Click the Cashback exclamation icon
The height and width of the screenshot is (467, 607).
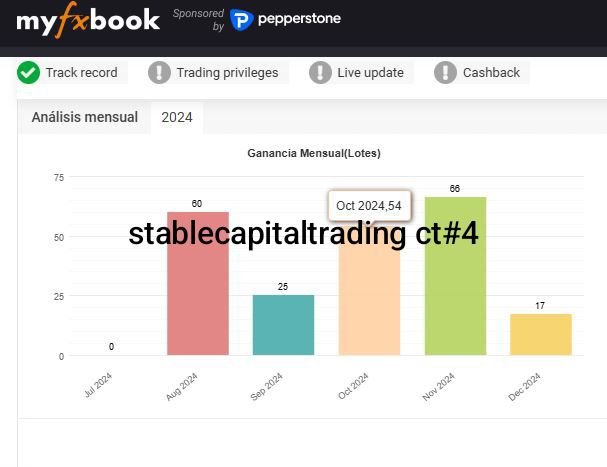pyautogui.click(x=445, y=72)
